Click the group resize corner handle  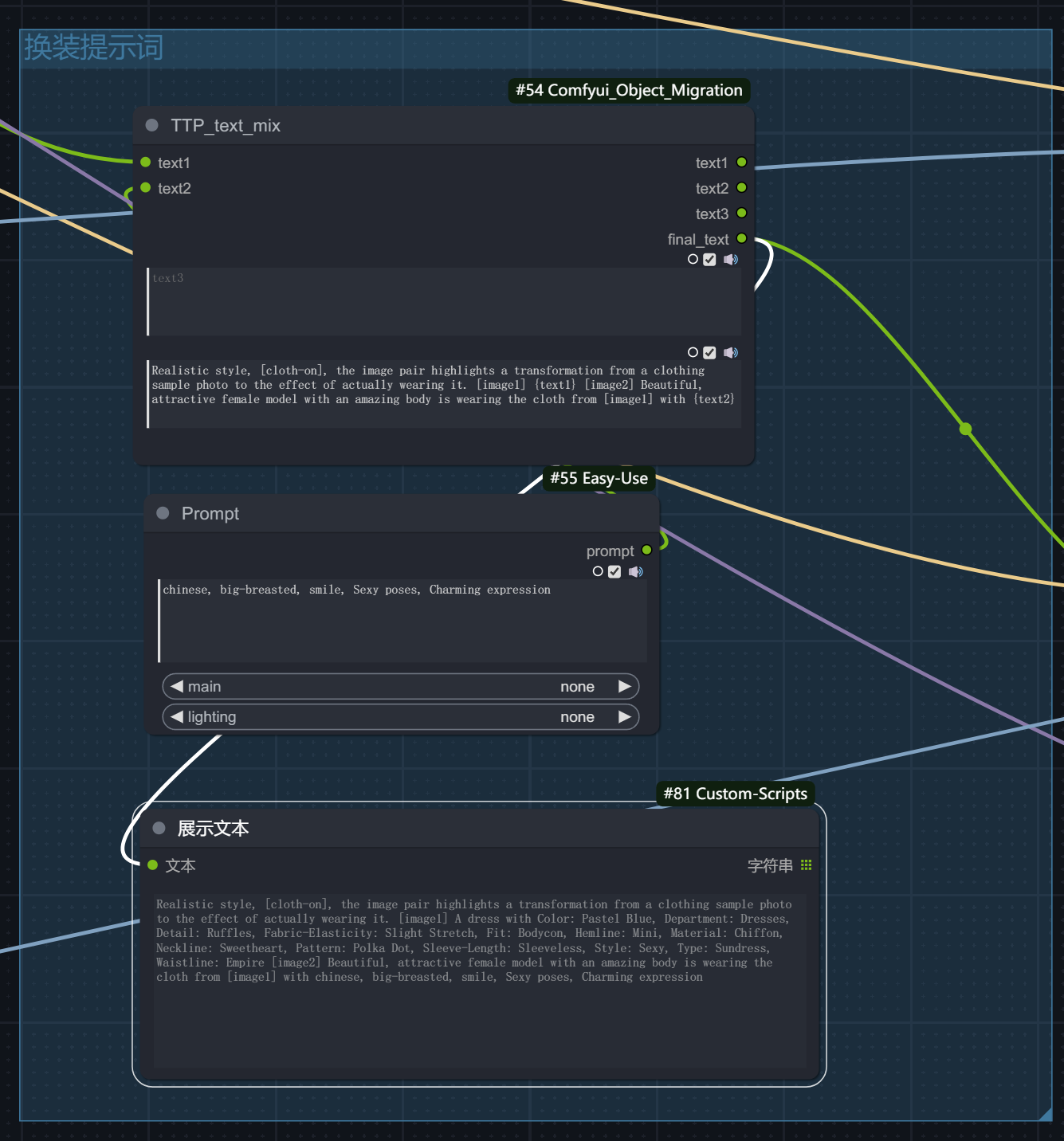click(1045, 1114)
